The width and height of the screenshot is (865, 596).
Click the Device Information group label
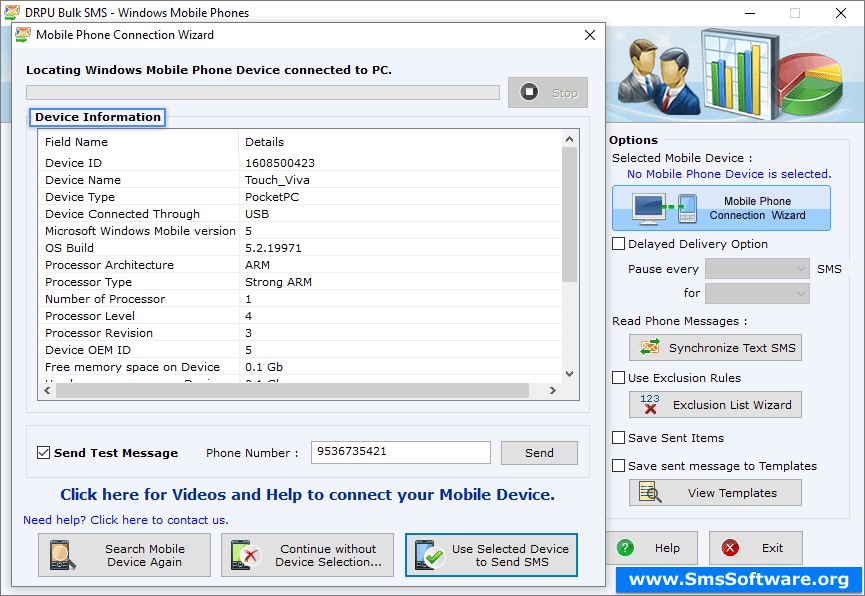pos(98,117)
